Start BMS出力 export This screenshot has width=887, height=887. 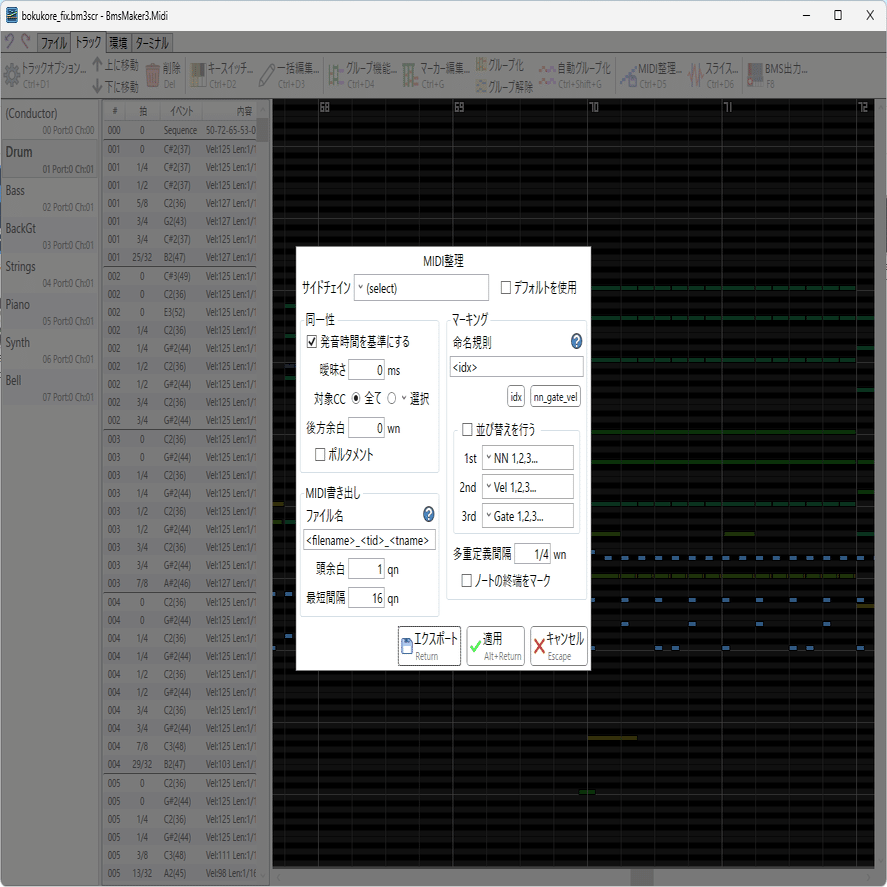pos(777,71)
